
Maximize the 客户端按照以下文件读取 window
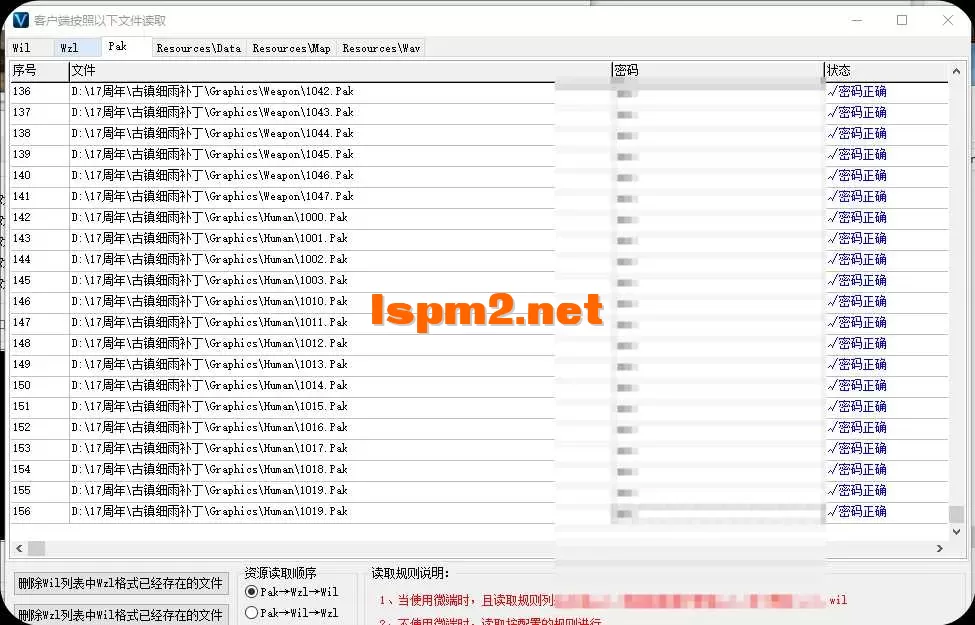pyautogui.click(x=902, y=21)
